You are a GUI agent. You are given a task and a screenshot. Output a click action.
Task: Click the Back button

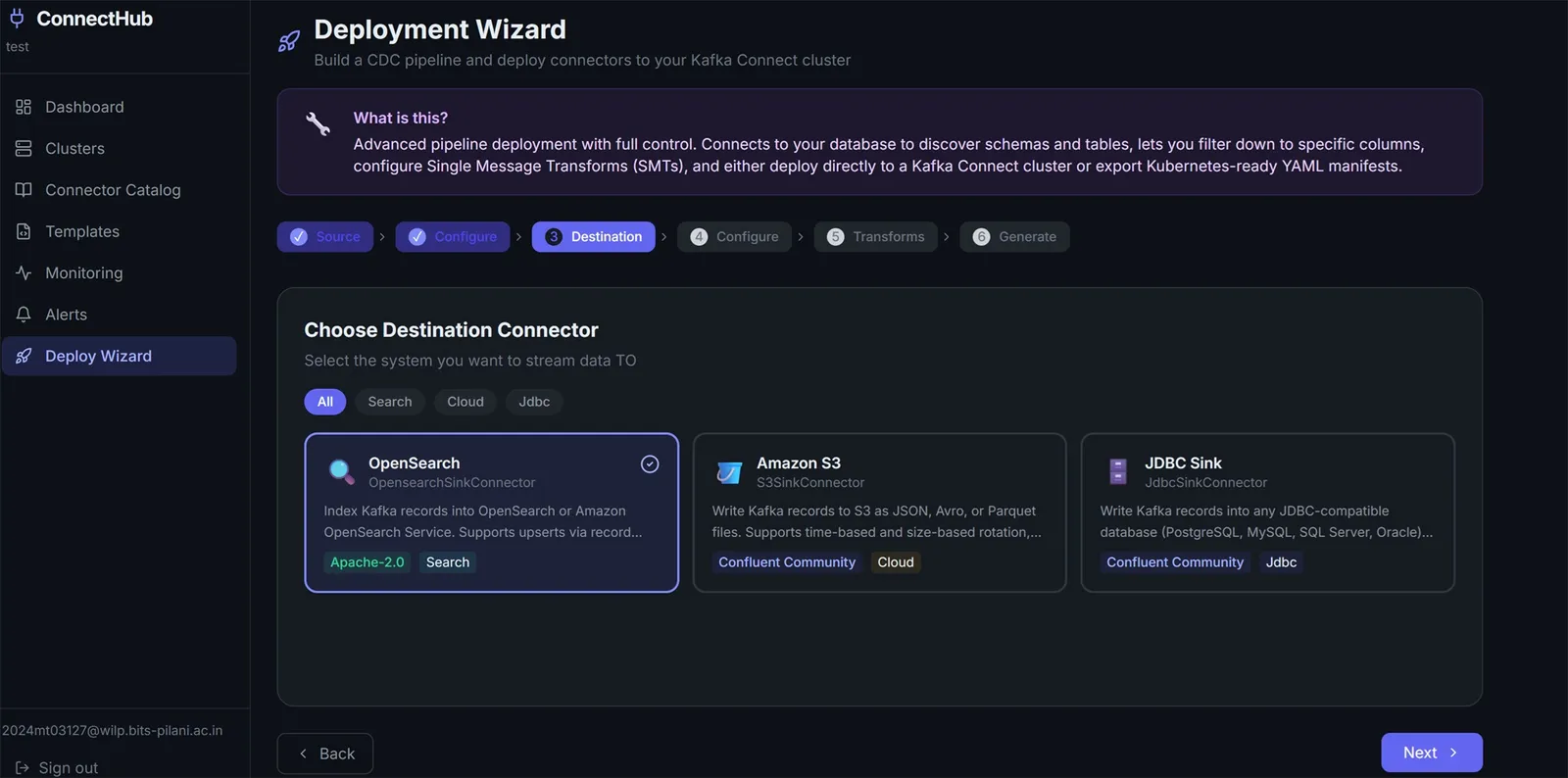(325, 754)
